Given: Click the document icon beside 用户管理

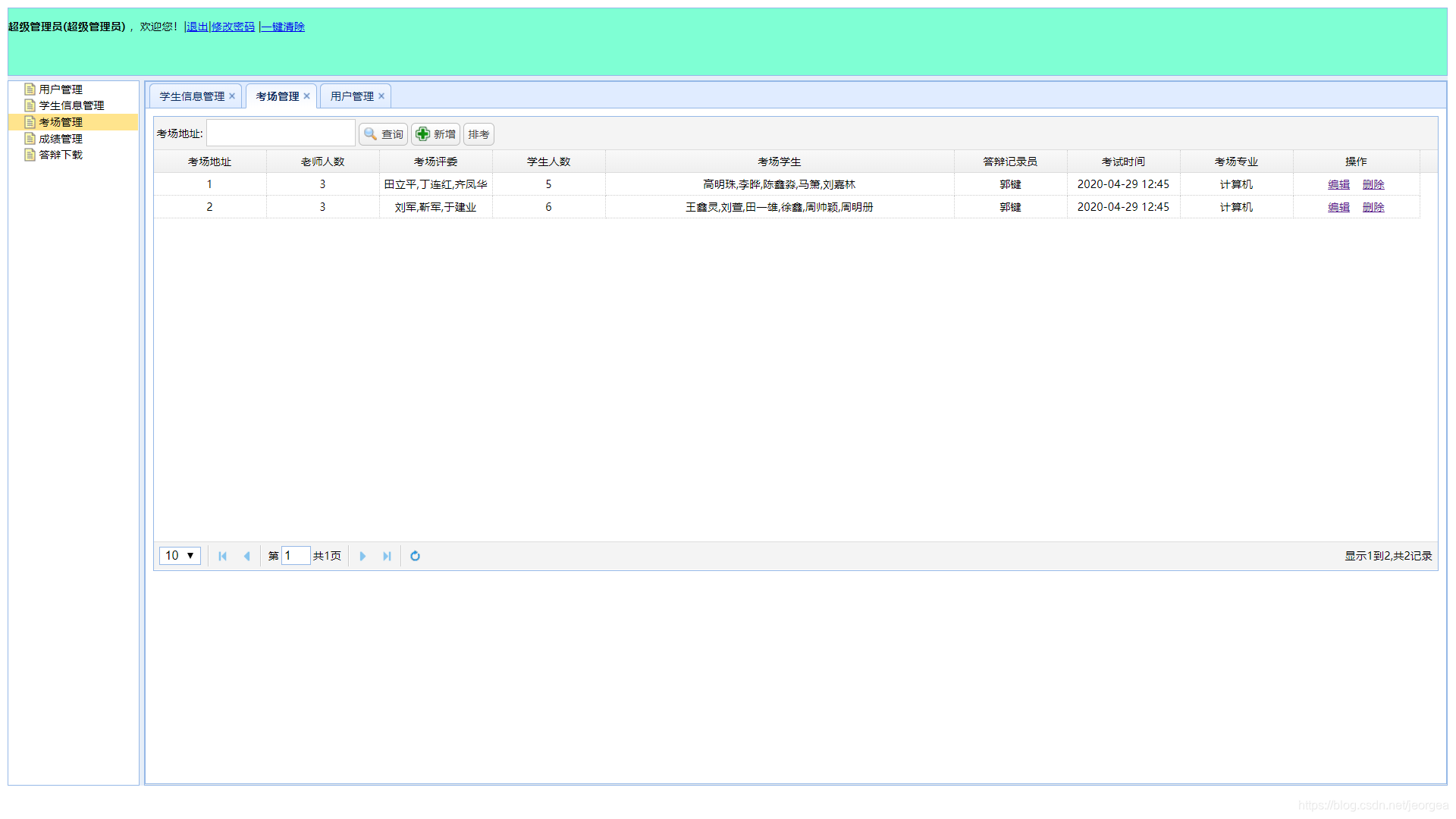Looking at the screenshot, I should [x=30, y=89].
